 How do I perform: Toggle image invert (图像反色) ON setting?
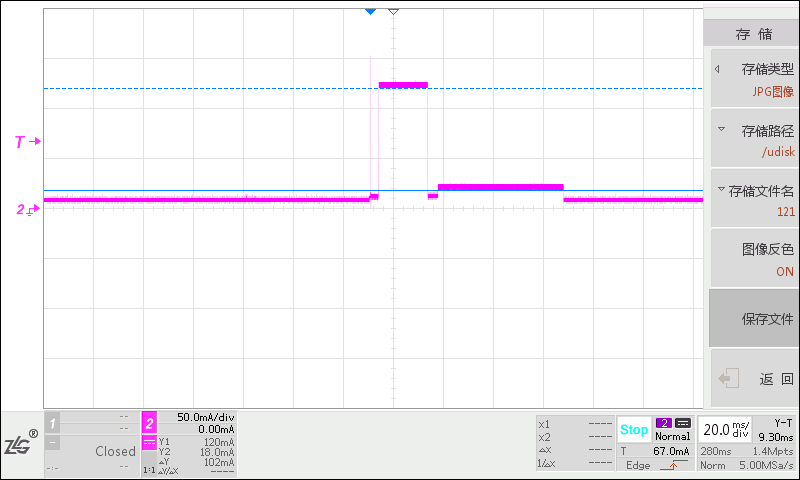[x=755, y=260]
